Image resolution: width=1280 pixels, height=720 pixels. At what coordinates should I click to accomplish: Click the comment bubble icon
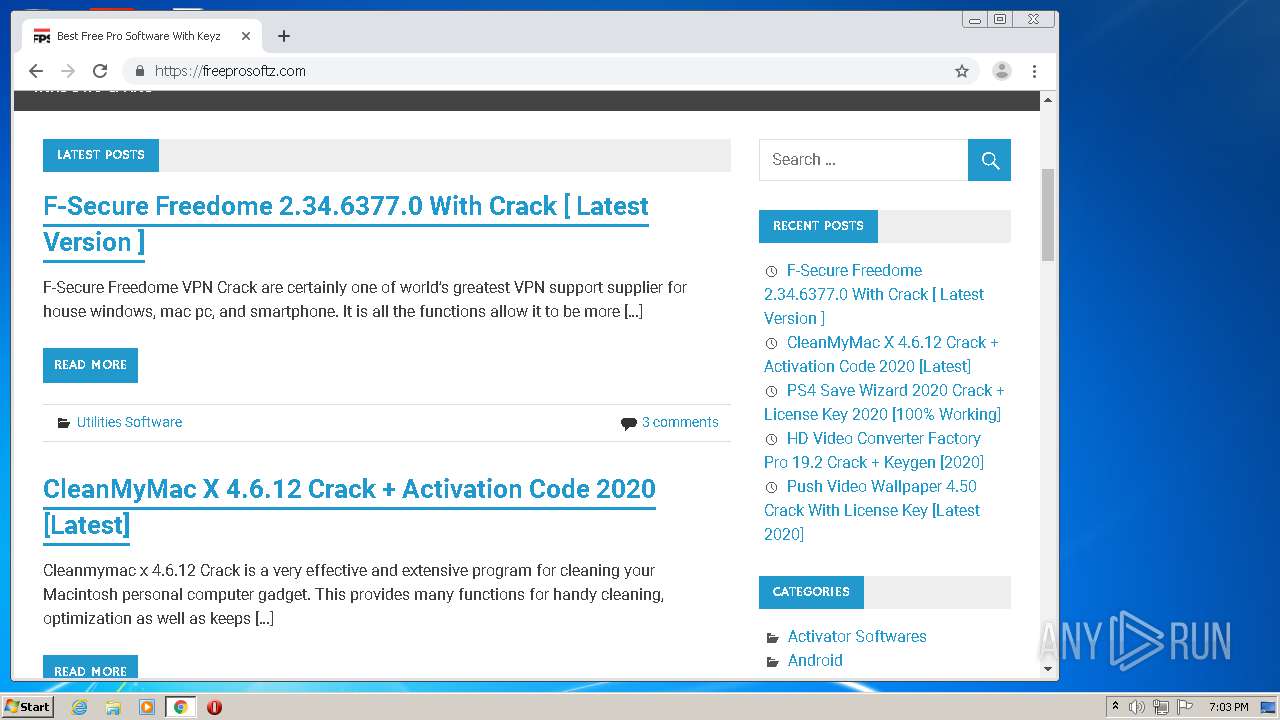(x=628, y=423)
